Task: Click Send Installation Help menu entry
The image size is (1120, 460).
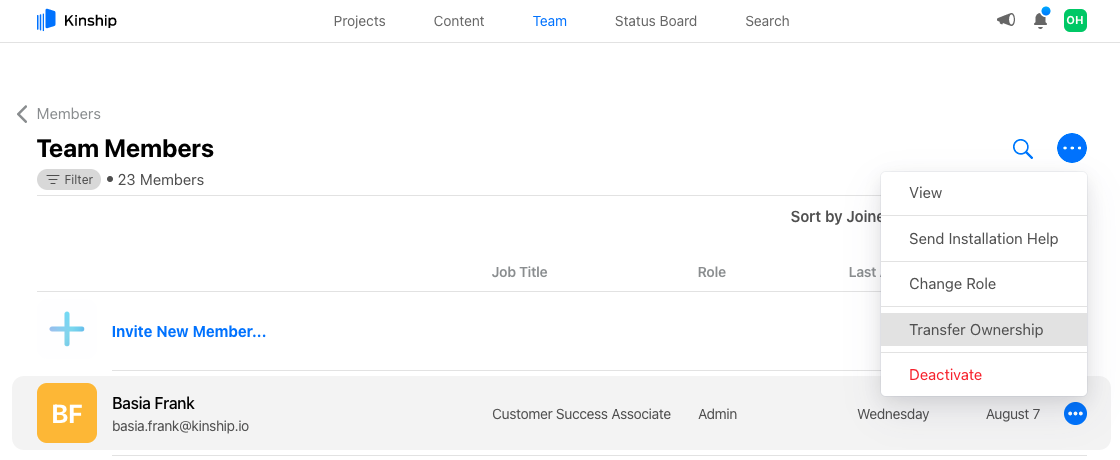Action: pos(983,239)
